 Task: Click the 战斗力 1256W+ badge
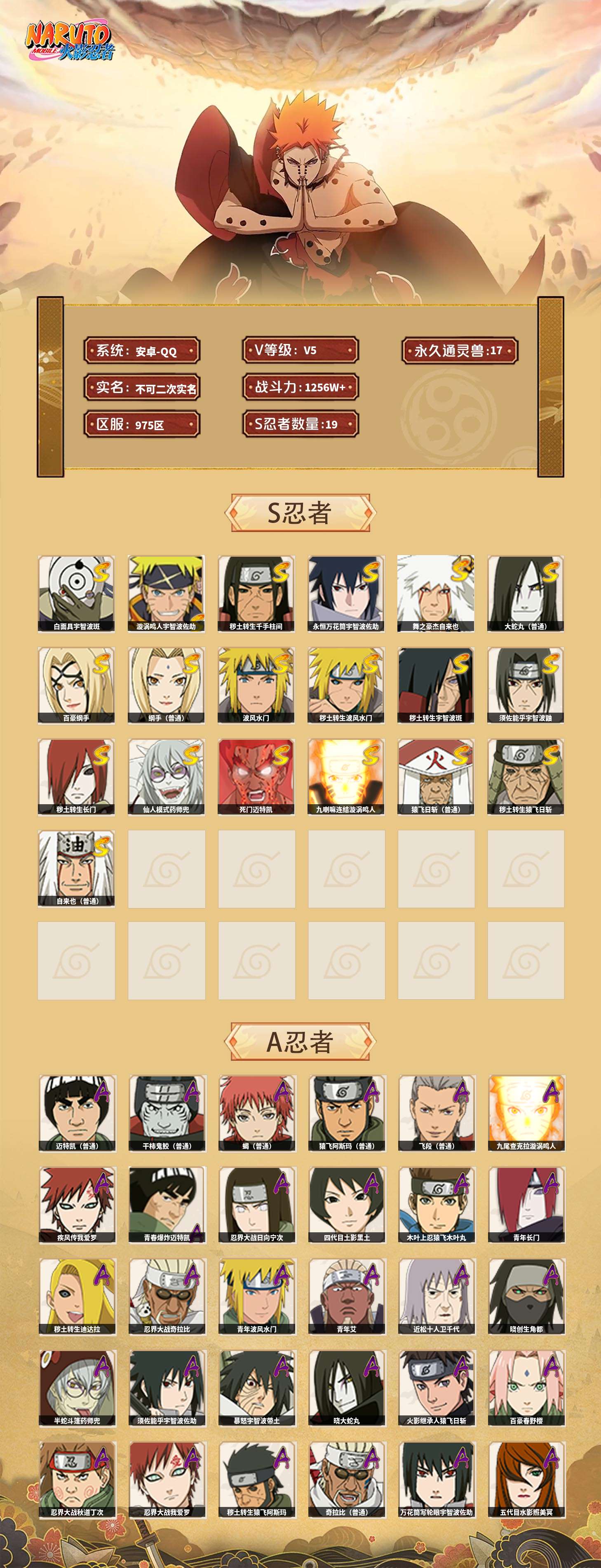pos(300,387)
